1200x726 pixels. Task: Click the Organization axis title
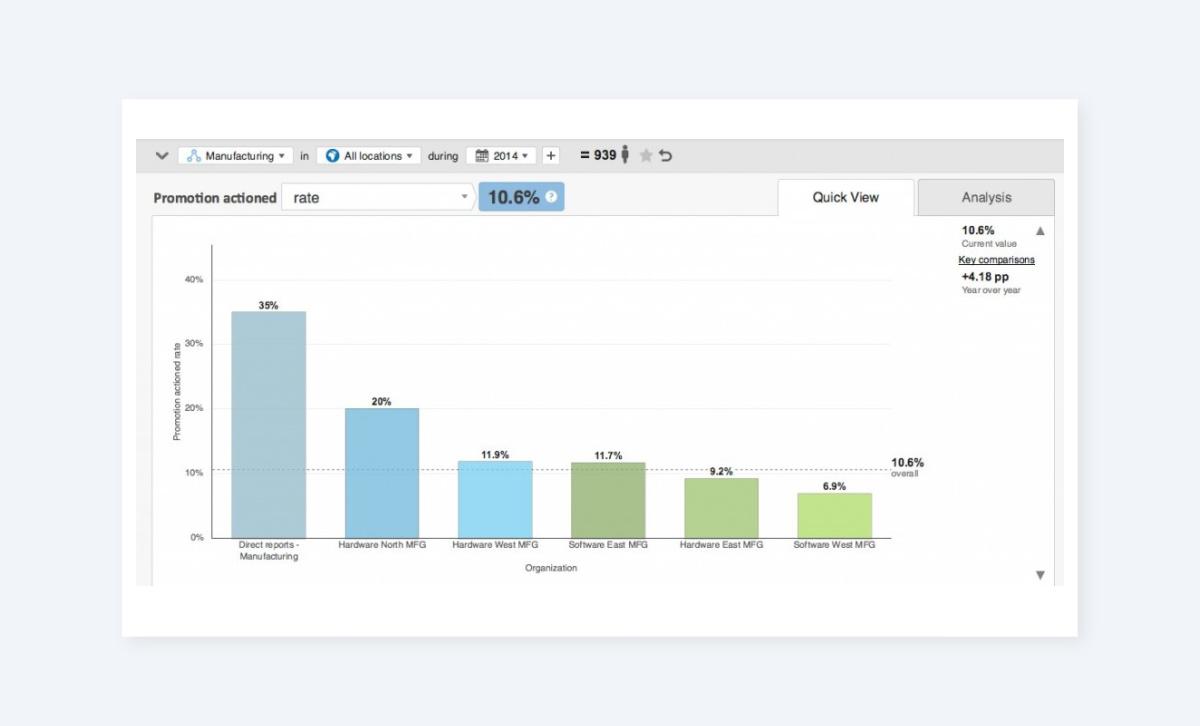(551, 568)
